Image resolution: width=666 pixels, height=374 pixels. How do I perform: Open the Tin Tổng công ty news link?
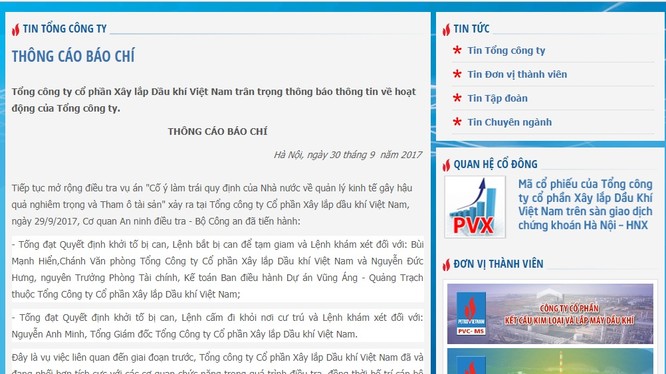pyautogui.click(x=506, y=51)
